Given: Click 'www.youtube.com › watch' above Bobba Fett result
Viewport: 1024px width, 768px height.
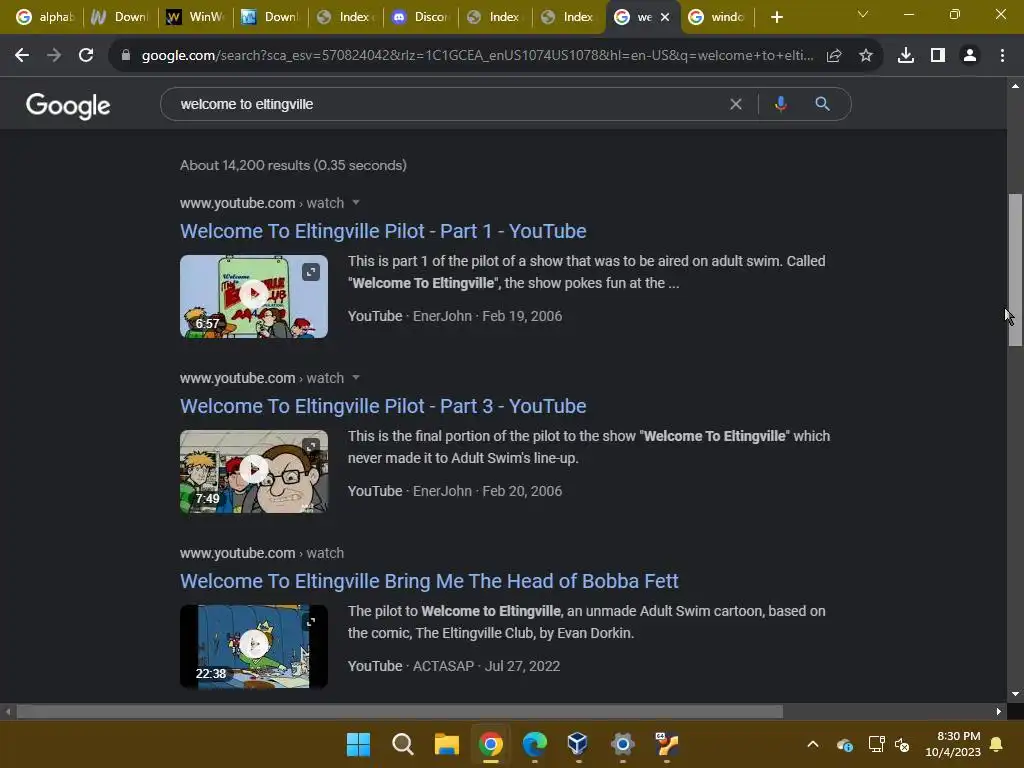Looking at the screenshot, I should (262, 553).
